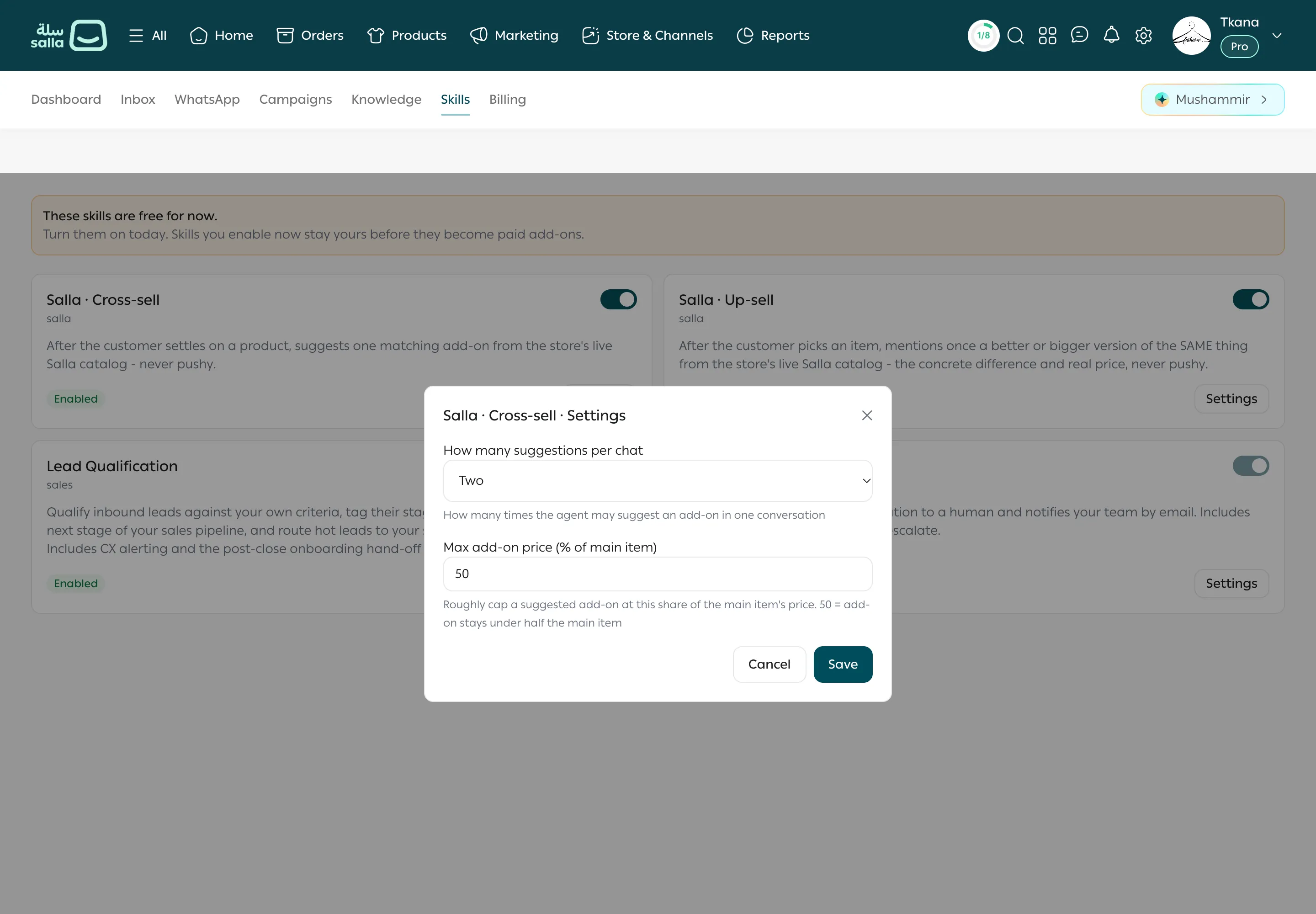Click the Enabled badge on Lead Qualification

[75, 583]
